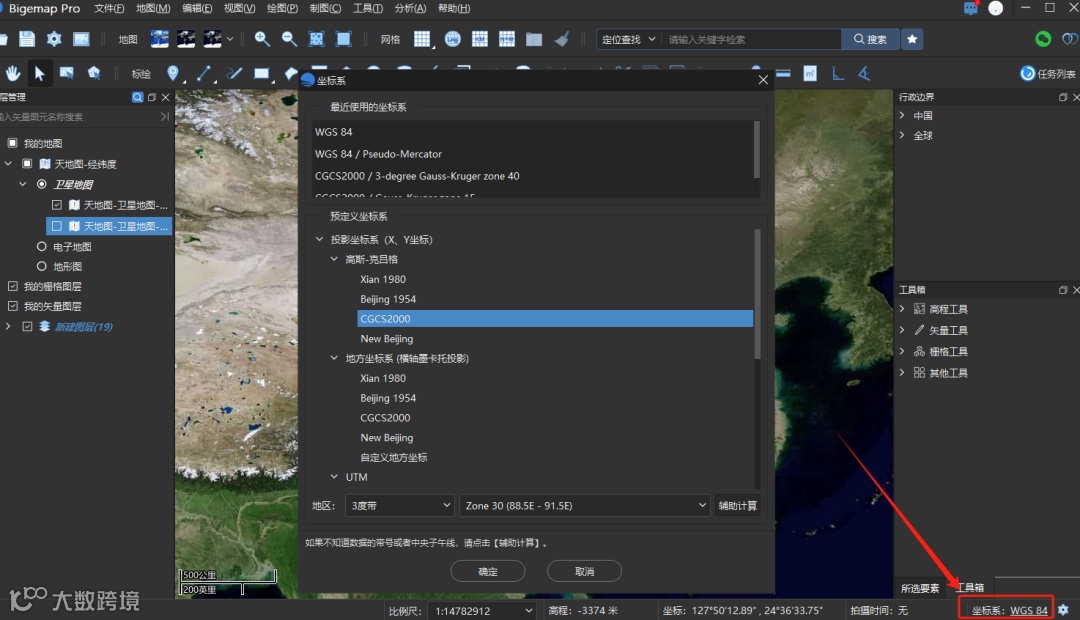Screen dimensions: 1080x620
Task: Click the angle measurement icon in the toolbar
Action: [x=864, y=73]
